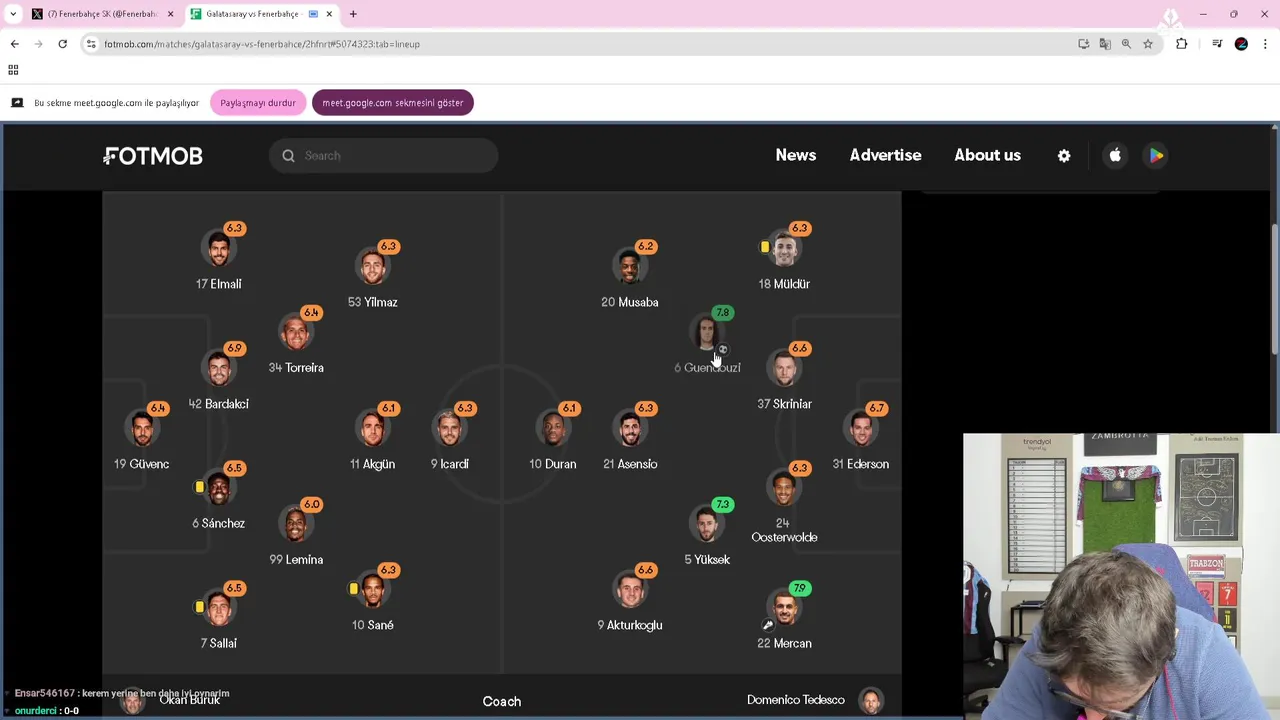Click Paylaşmayı durdur button
Screen dimensions: 1280x720
258,103
